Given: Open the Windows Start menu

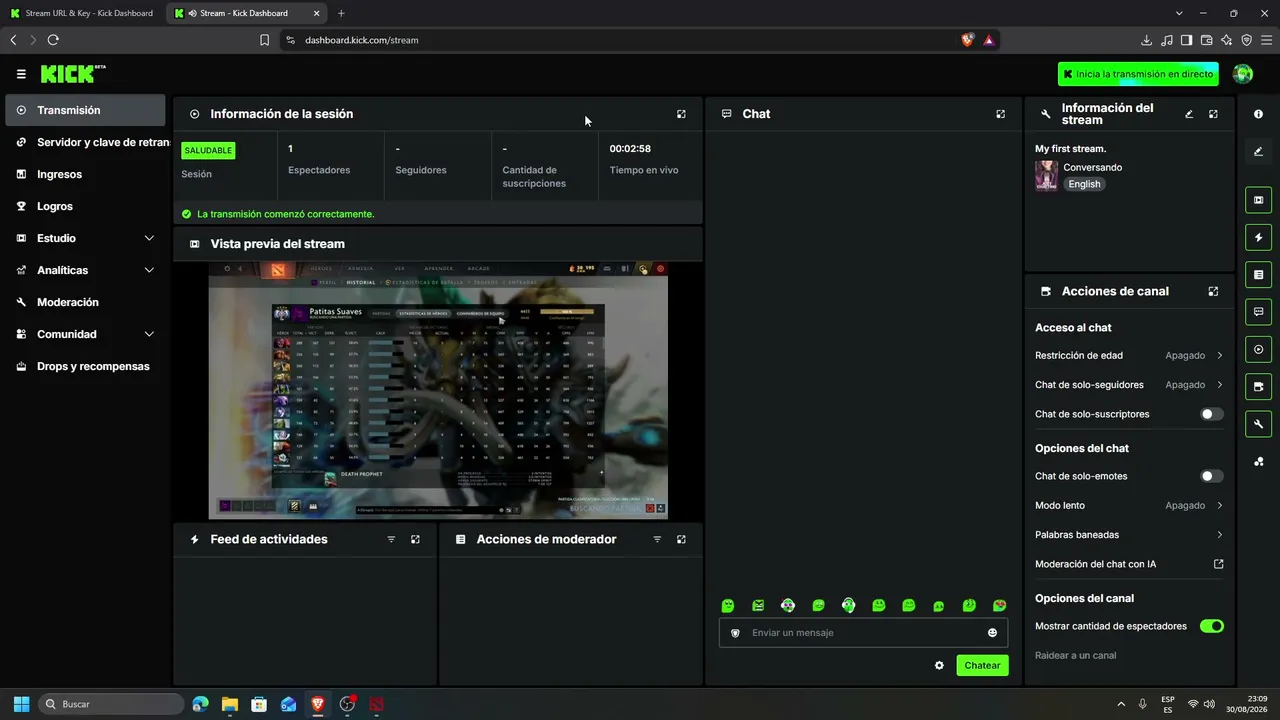Looking at the screenshot, I should (21, 704).
